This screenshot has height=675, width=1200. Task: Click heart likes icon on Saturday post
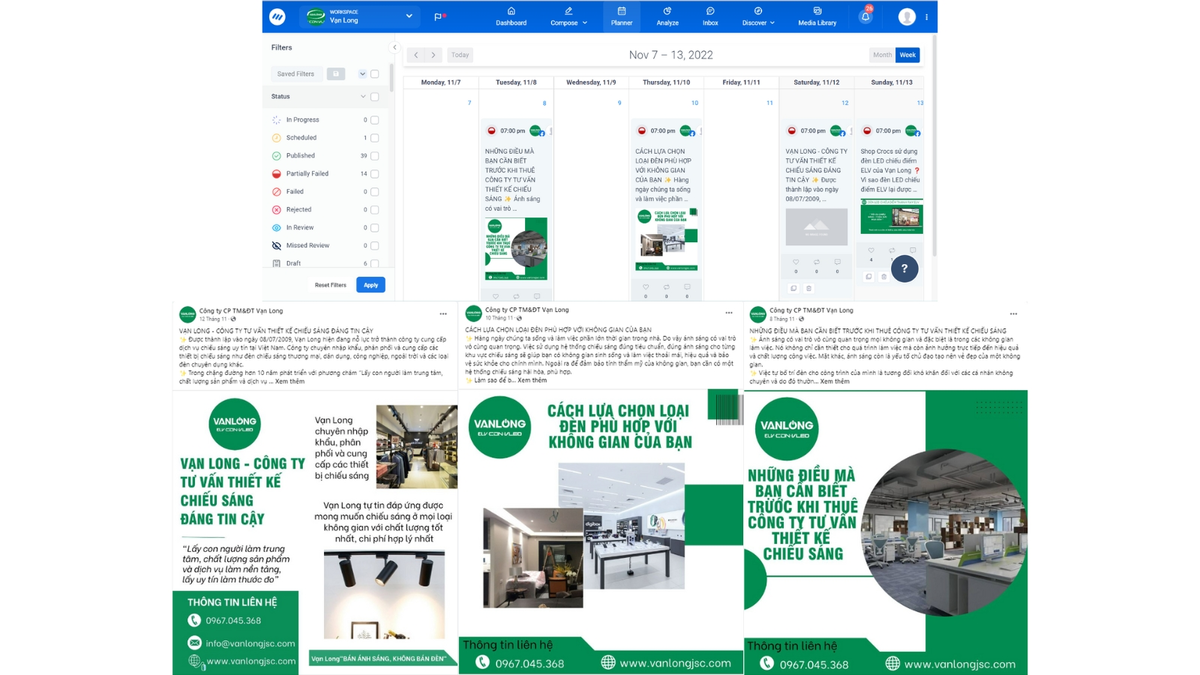point(796,262)
